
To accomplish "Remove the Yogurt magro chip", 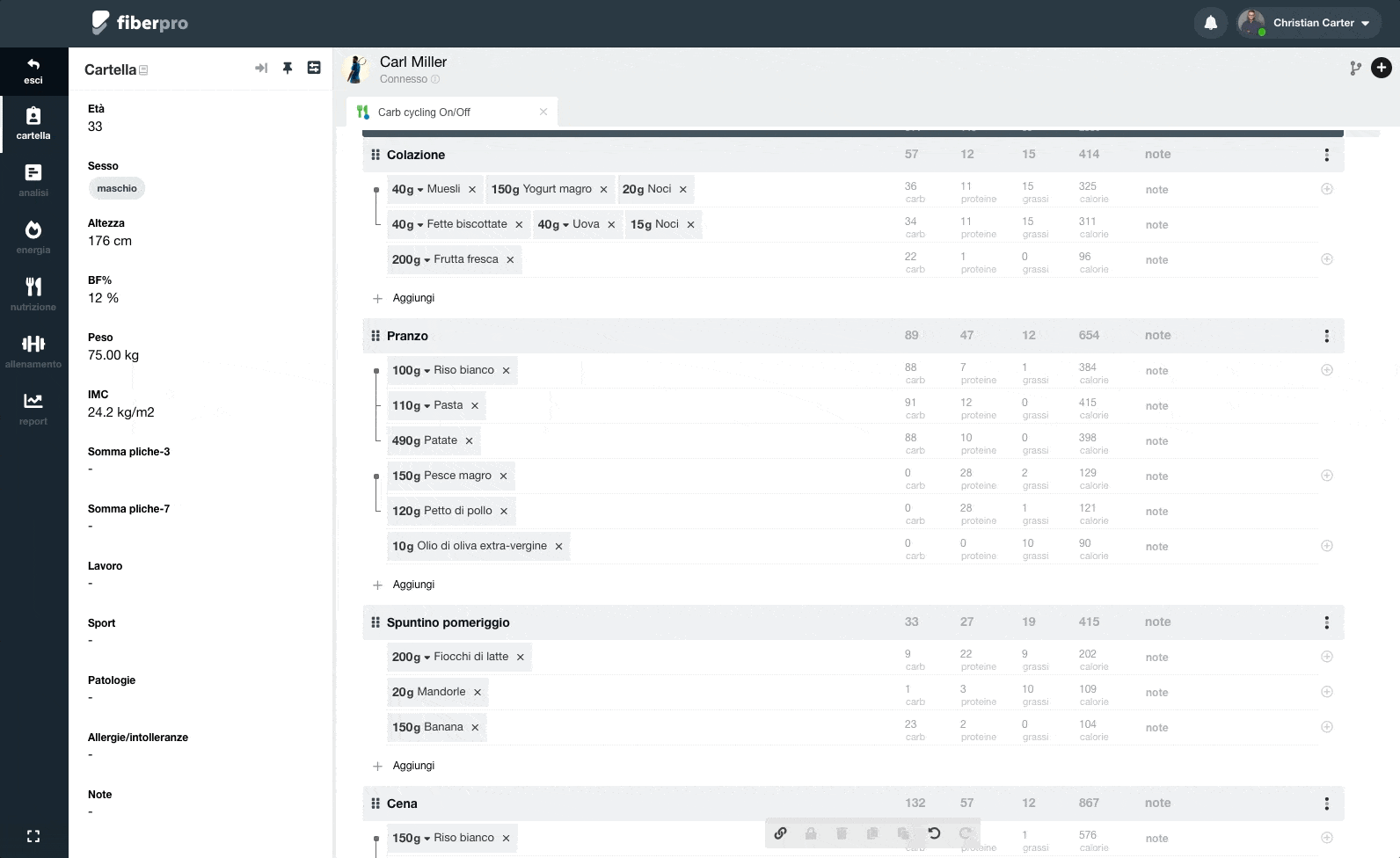I will click(x=603, y=189).
